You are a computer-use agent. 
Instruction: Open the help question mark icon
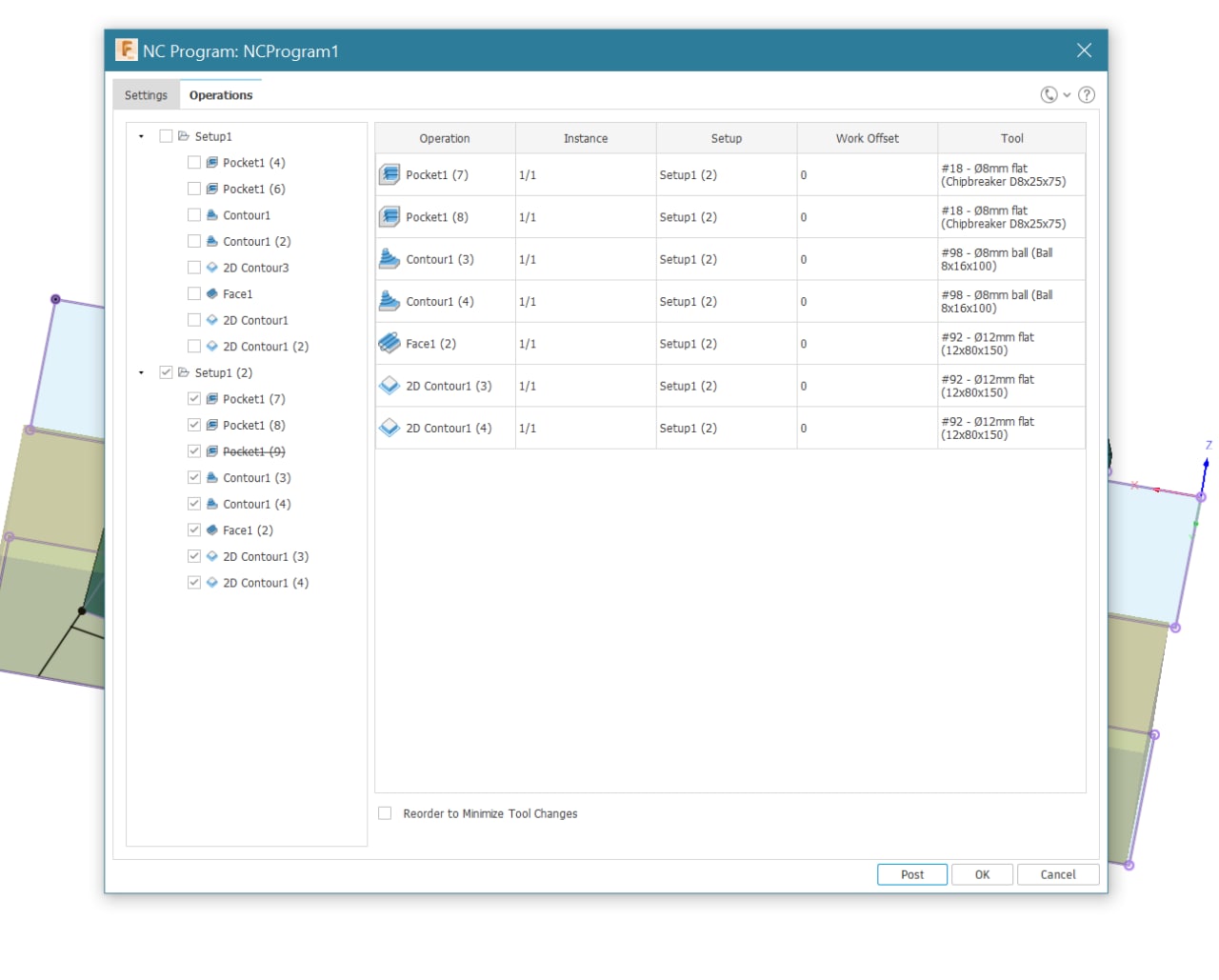tap(1087, 94)
